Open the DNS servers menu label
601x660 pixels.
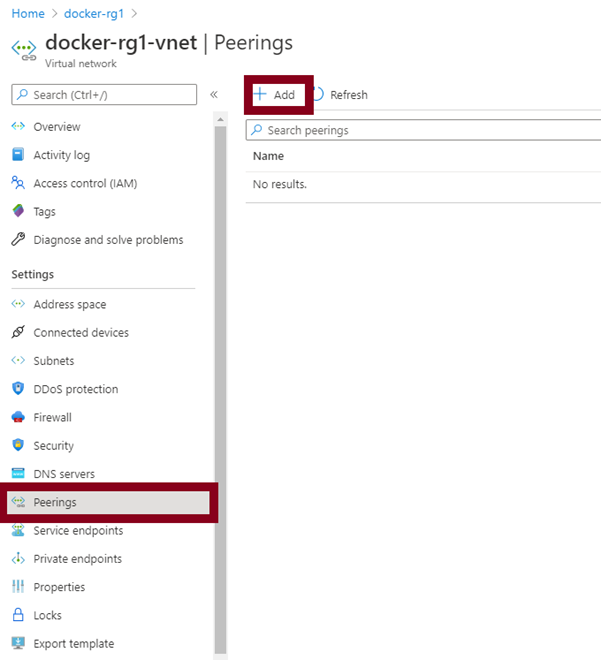pyautogui.click(x=64, y=474)
